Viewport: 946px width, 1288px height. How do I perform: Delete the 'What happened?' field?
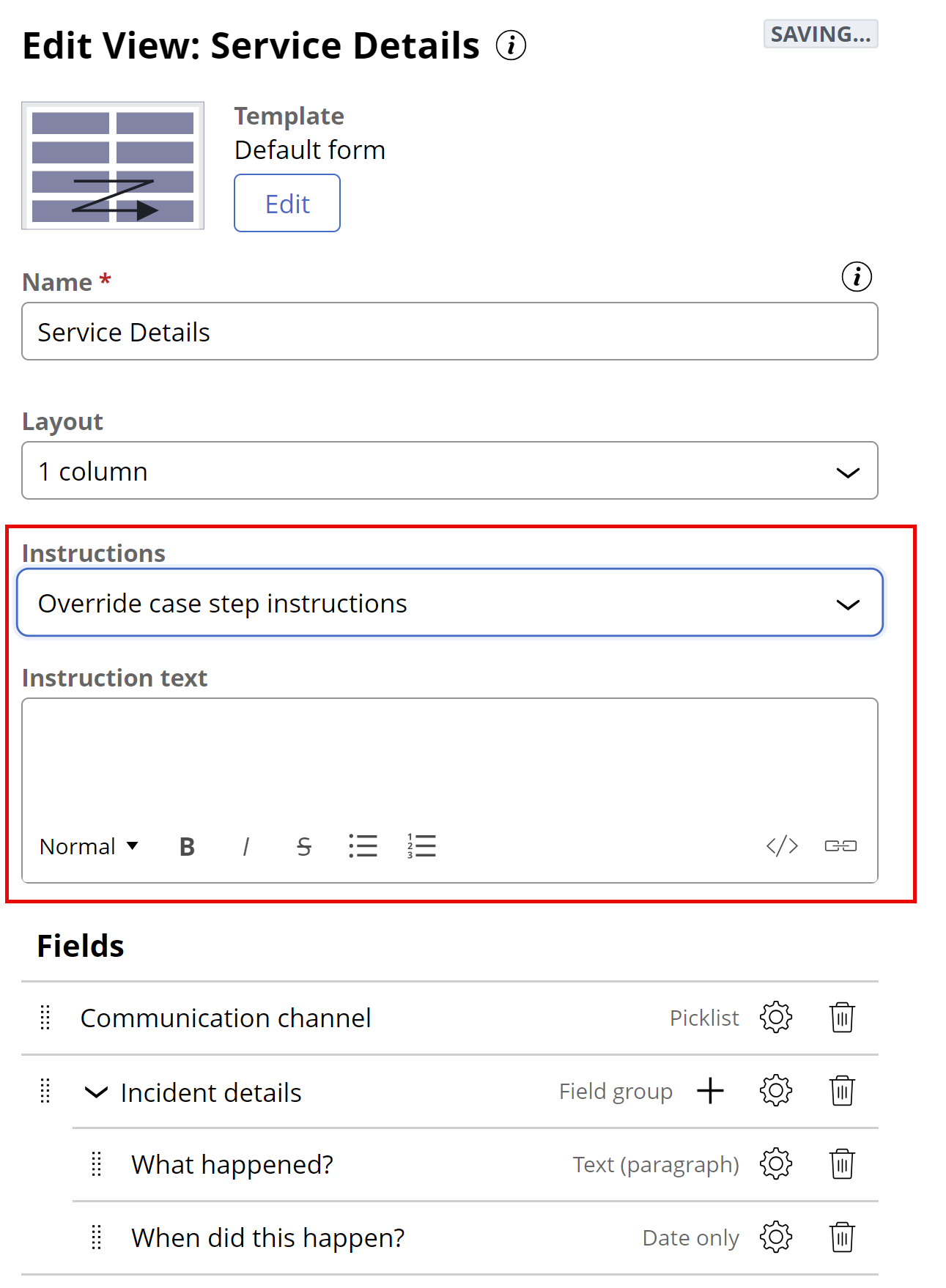pyautogui.click(x=842, y=1164)
